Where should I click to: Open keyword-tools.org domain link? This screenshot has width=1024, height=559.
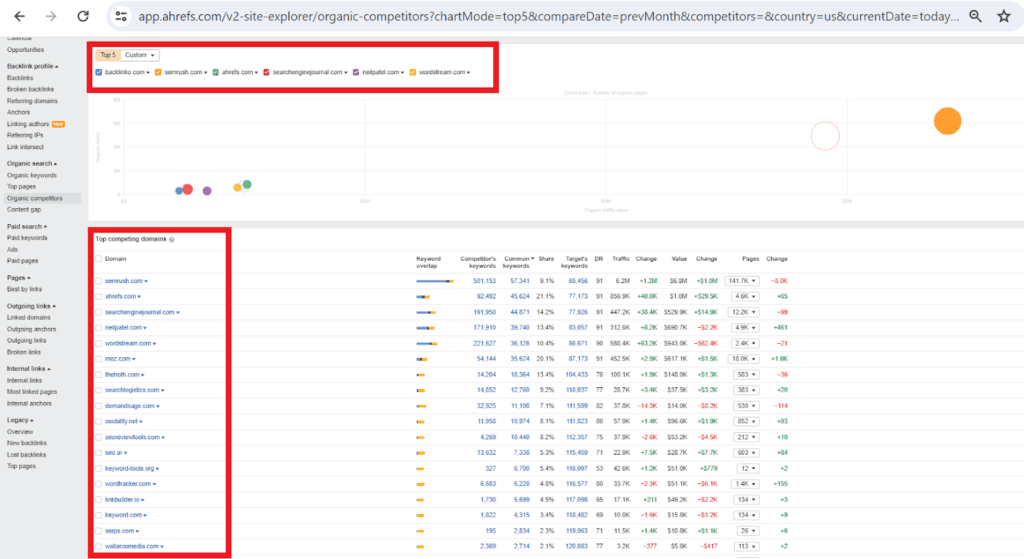coord(129,468)
